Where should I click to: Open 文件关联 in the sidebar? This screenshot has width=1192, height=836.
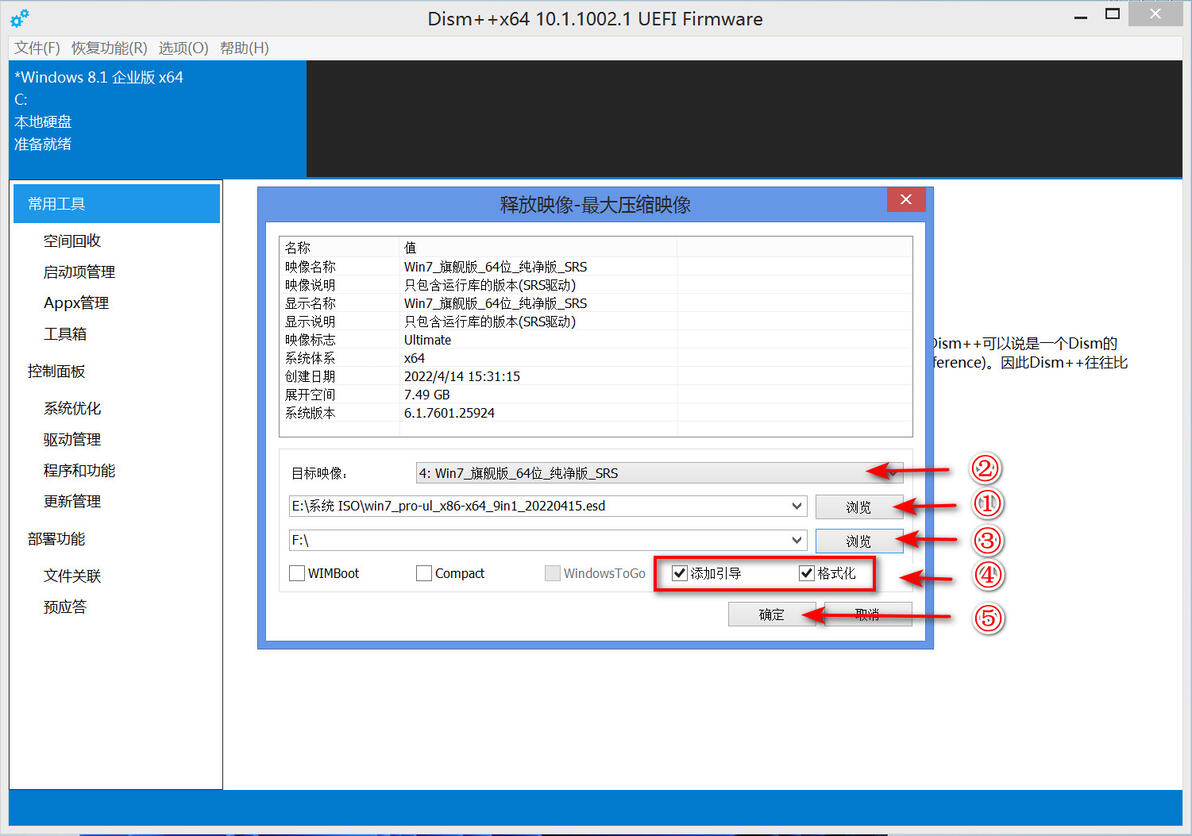pos(72,576)
